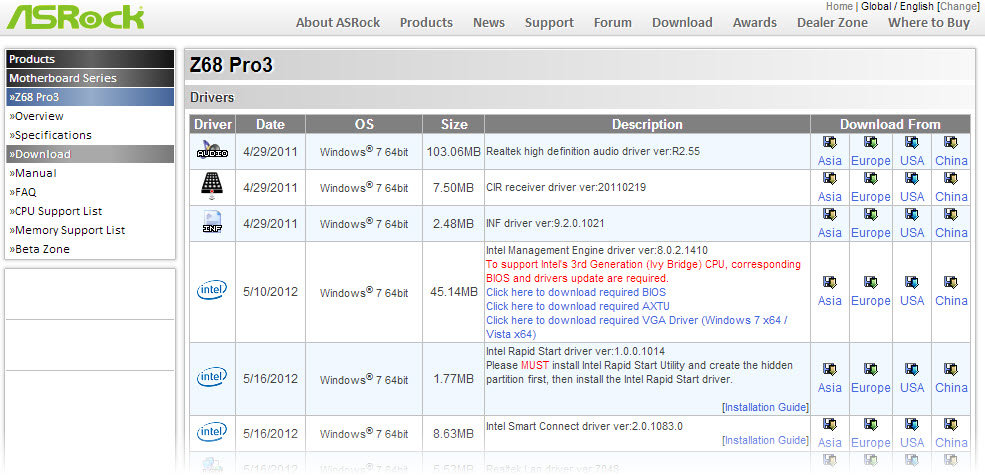Open the About ASRock menu
This screenshot has height=475, width=985.
[x=338, y=23]
